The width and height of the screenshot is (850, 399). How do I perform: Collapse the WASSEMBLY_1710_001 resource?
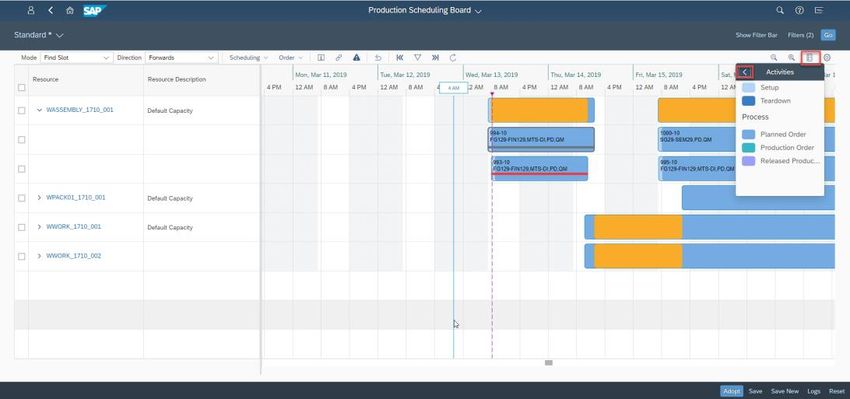click(x=39, y=110)
